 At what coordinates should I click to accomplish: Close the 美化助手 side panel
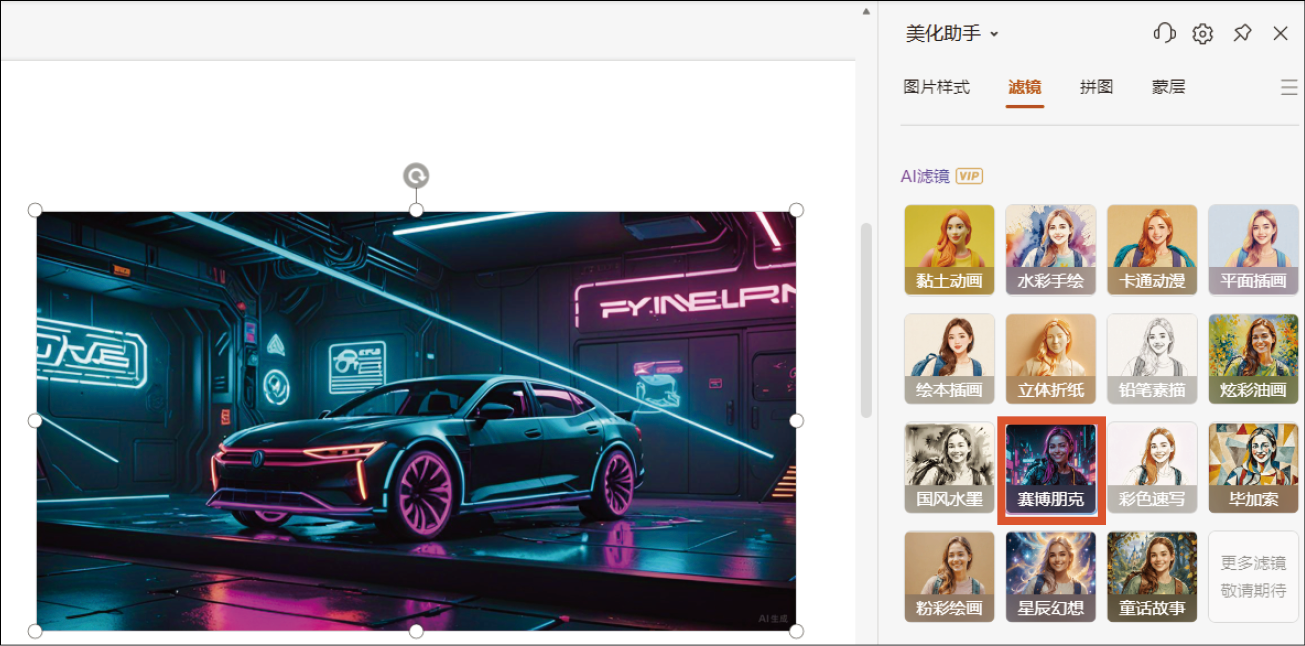coord(1280,34)
